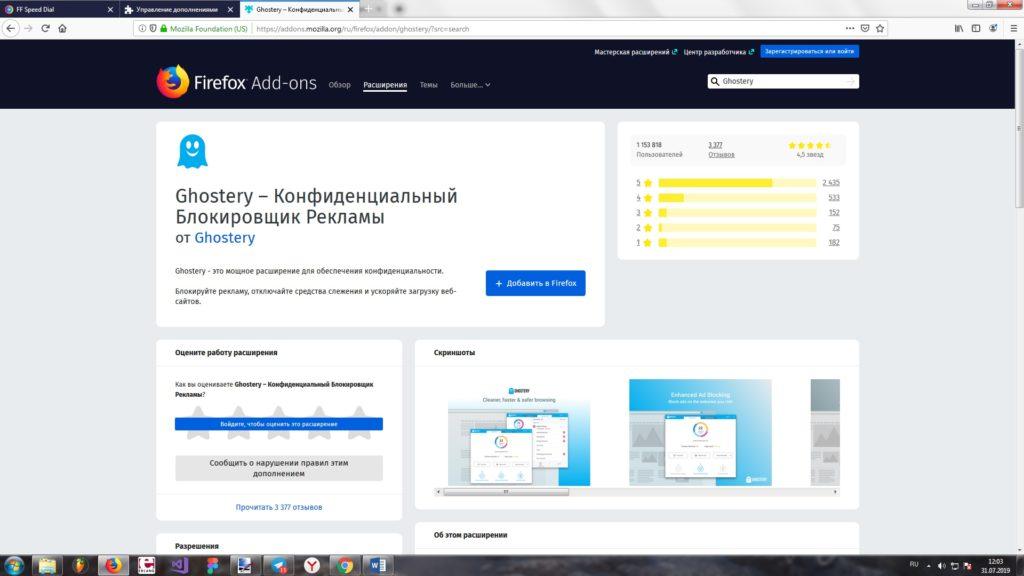Toggle the sidebars icon in toolbar
1024x576 pixels.
coord(976,28)
